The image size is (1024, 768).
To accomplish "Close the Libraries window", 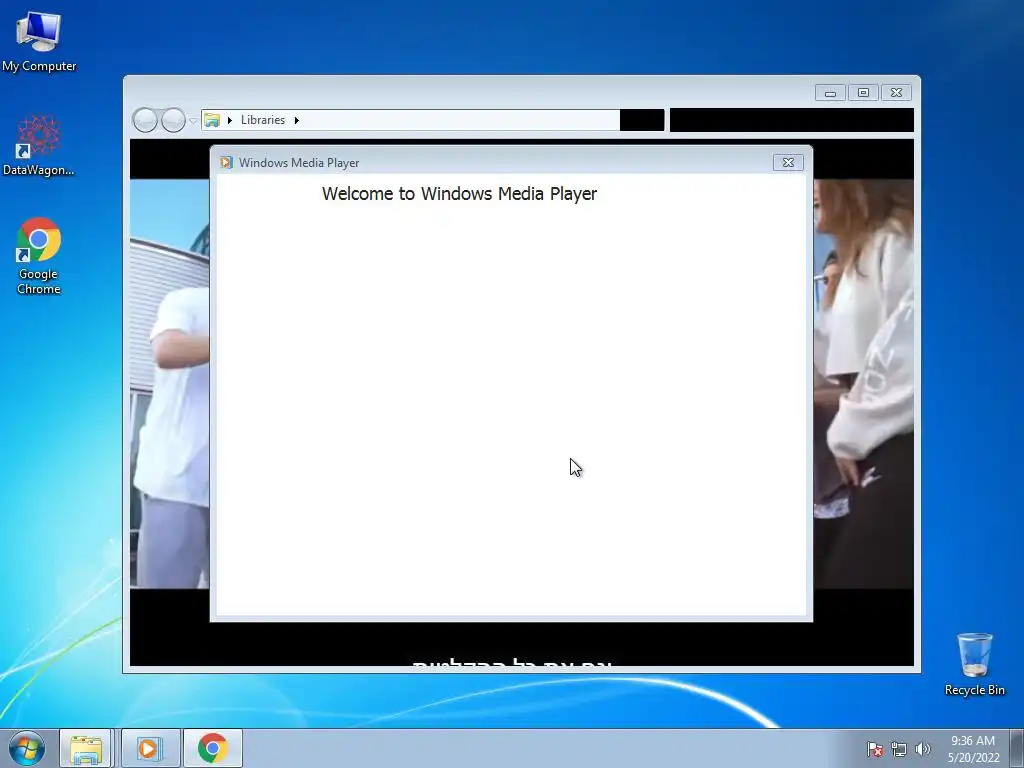I will point(896,93).
